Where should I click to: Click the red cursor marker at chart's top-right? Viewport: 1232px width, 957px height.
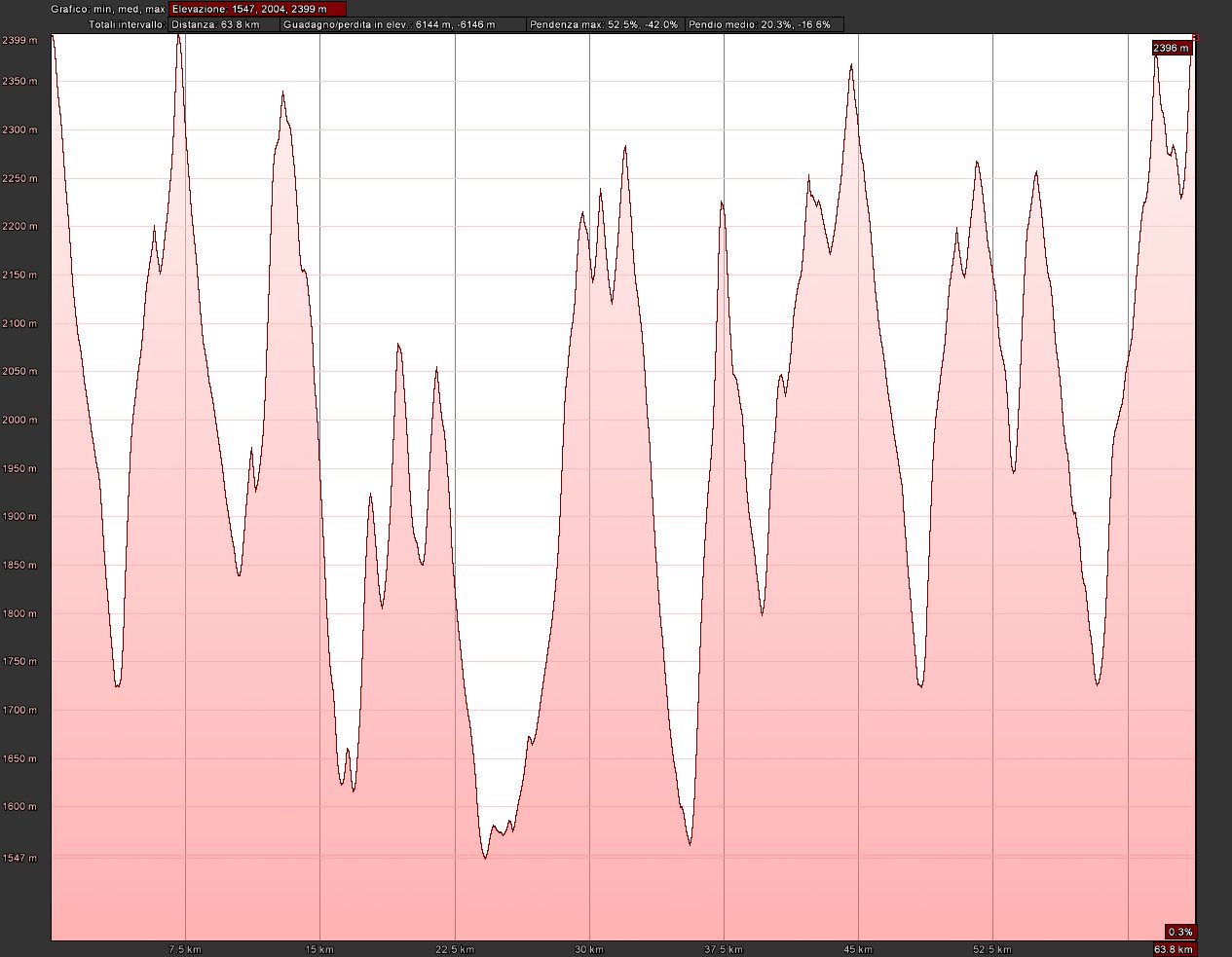pos(1194,36)
